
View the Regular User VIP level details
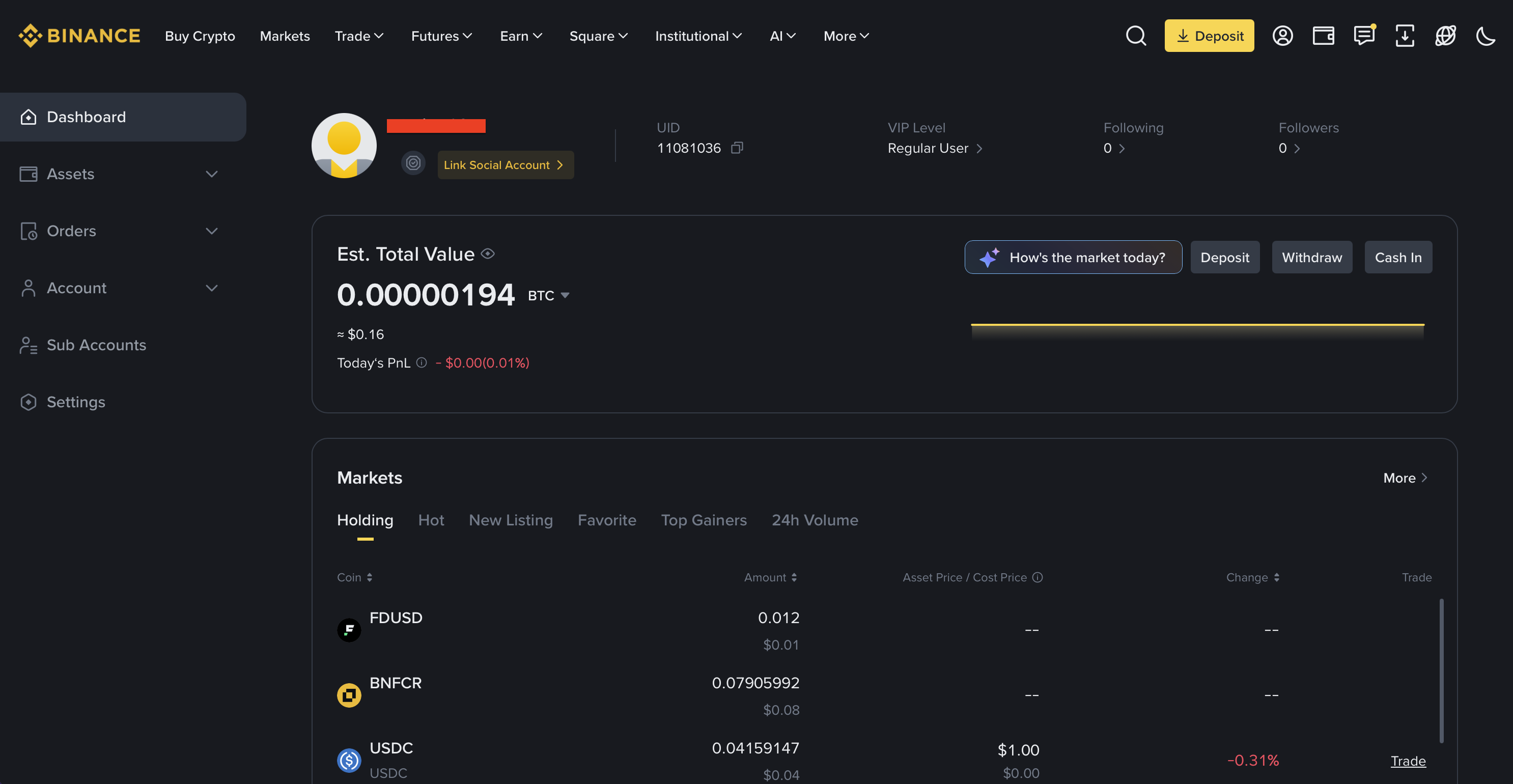pos(935,148)
